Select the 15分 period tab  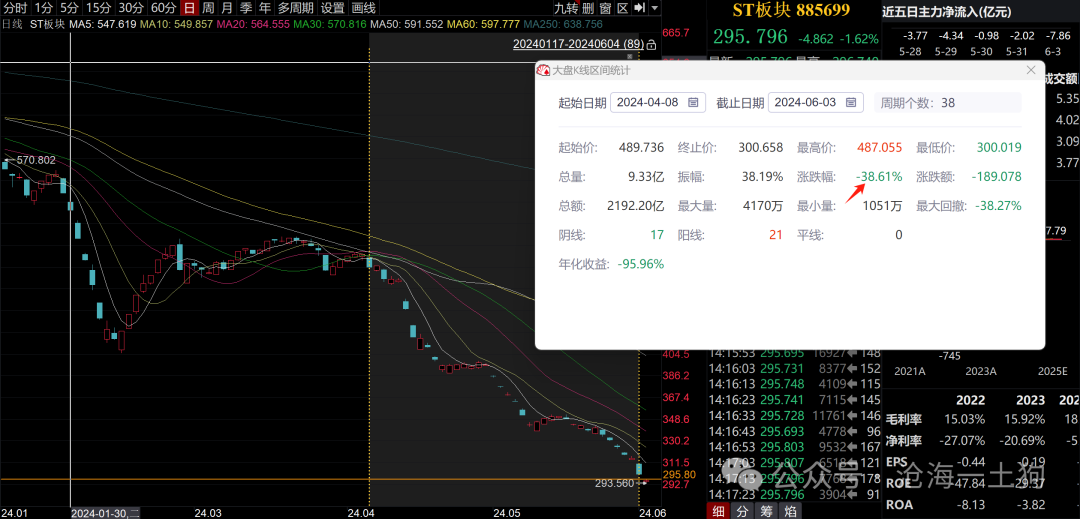click(x=98, y=8)
